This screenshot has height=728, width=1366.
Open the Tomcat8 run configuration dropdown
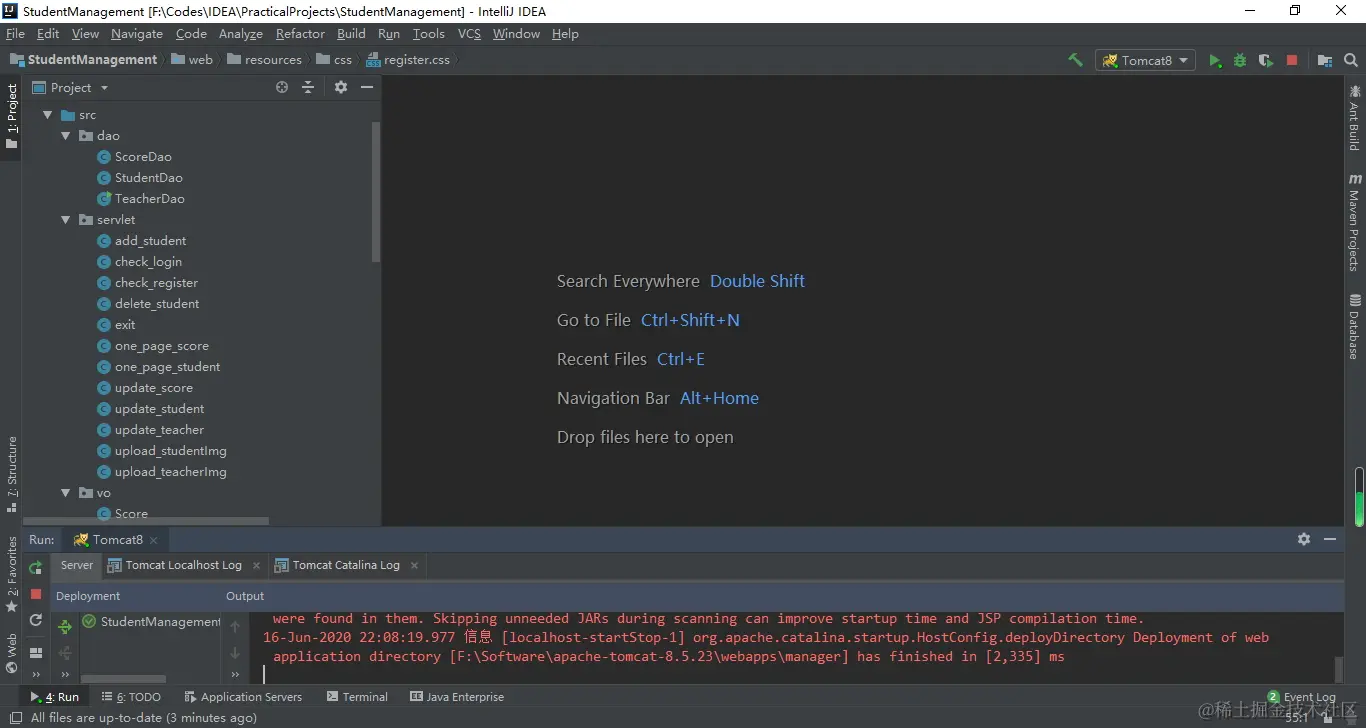tap(1146, 60)
